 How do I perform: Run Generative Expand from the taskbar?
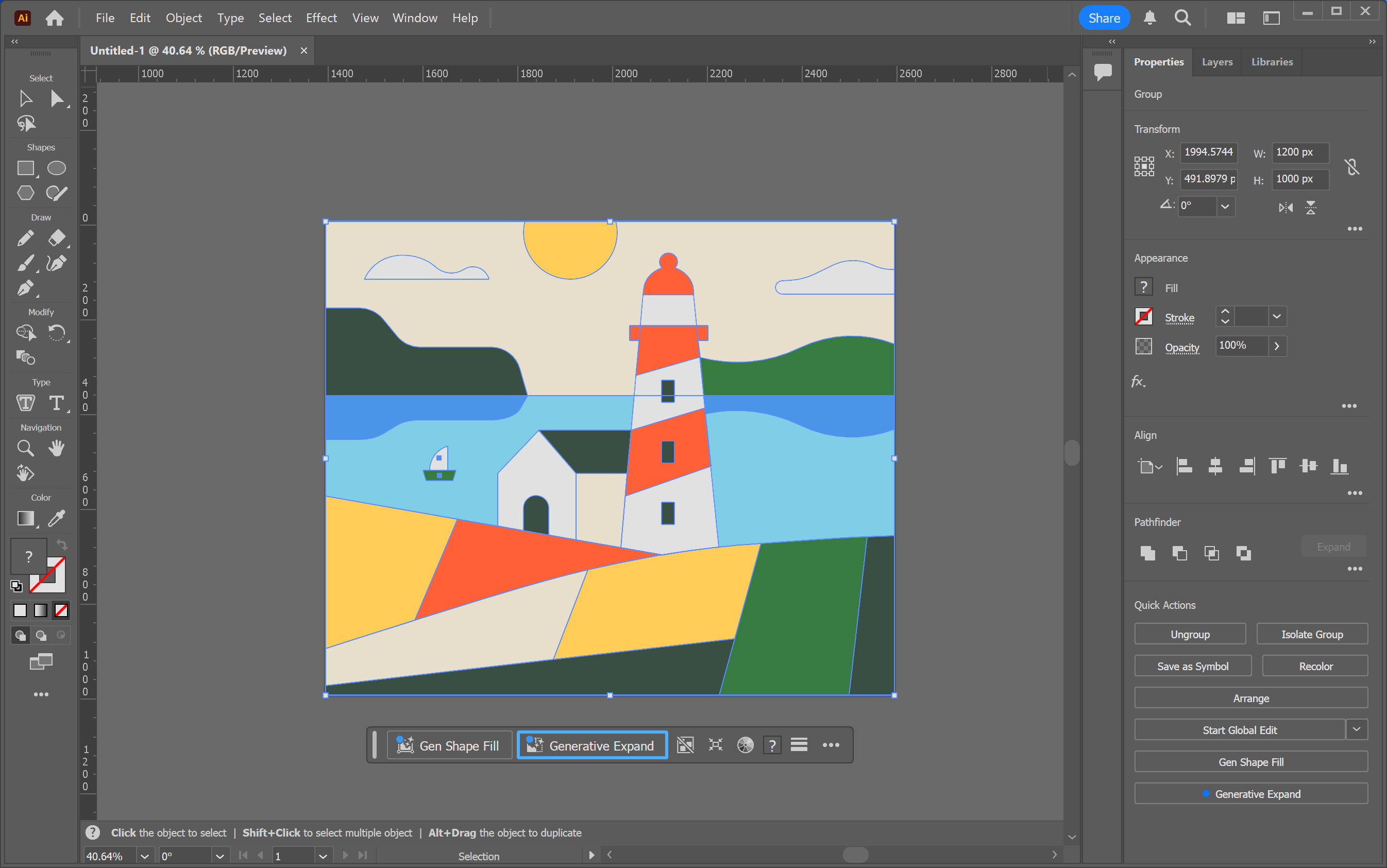pos(591,744)
